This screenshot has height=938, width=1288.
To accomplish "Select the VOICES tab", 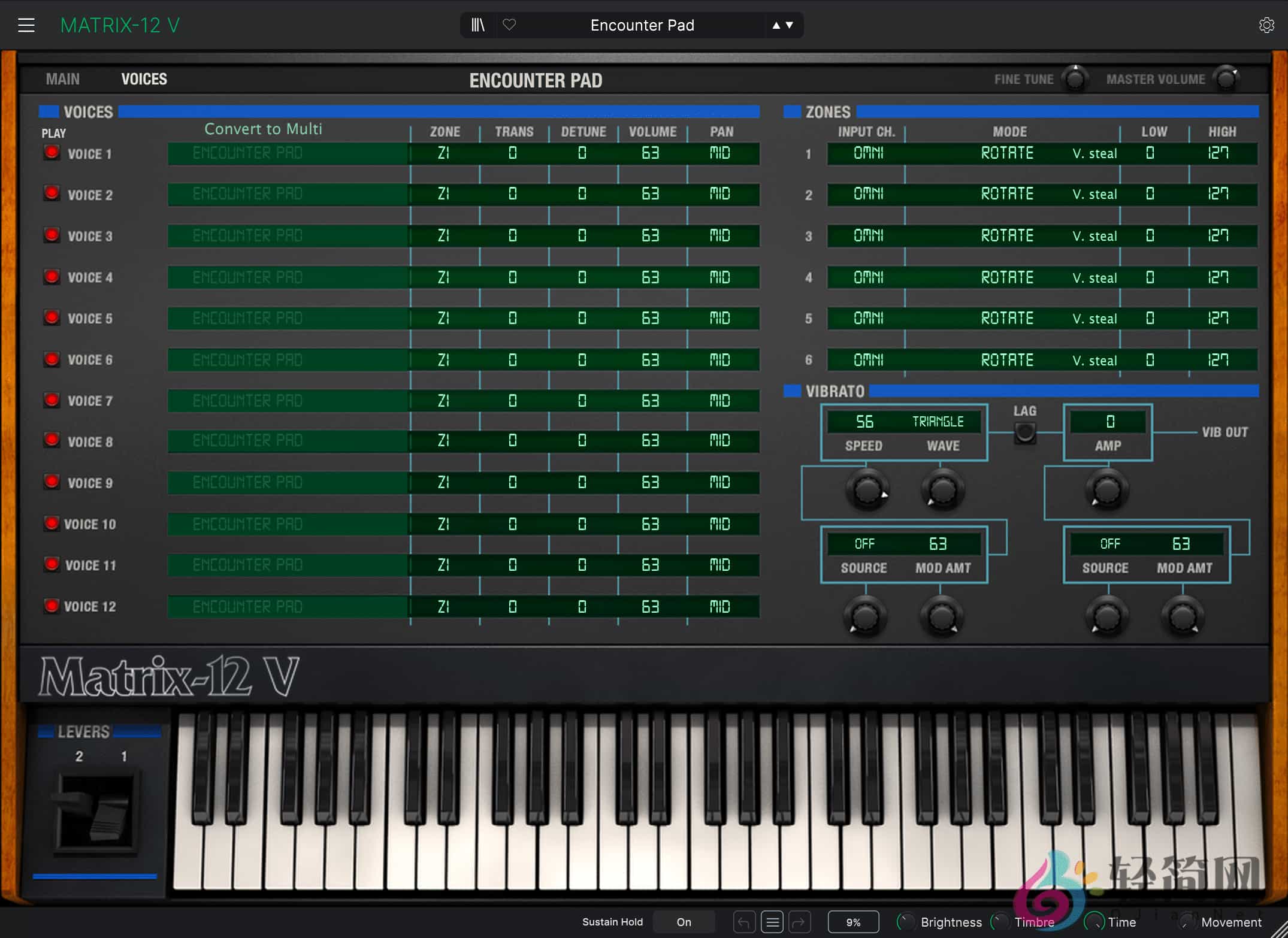I will 143,78.
